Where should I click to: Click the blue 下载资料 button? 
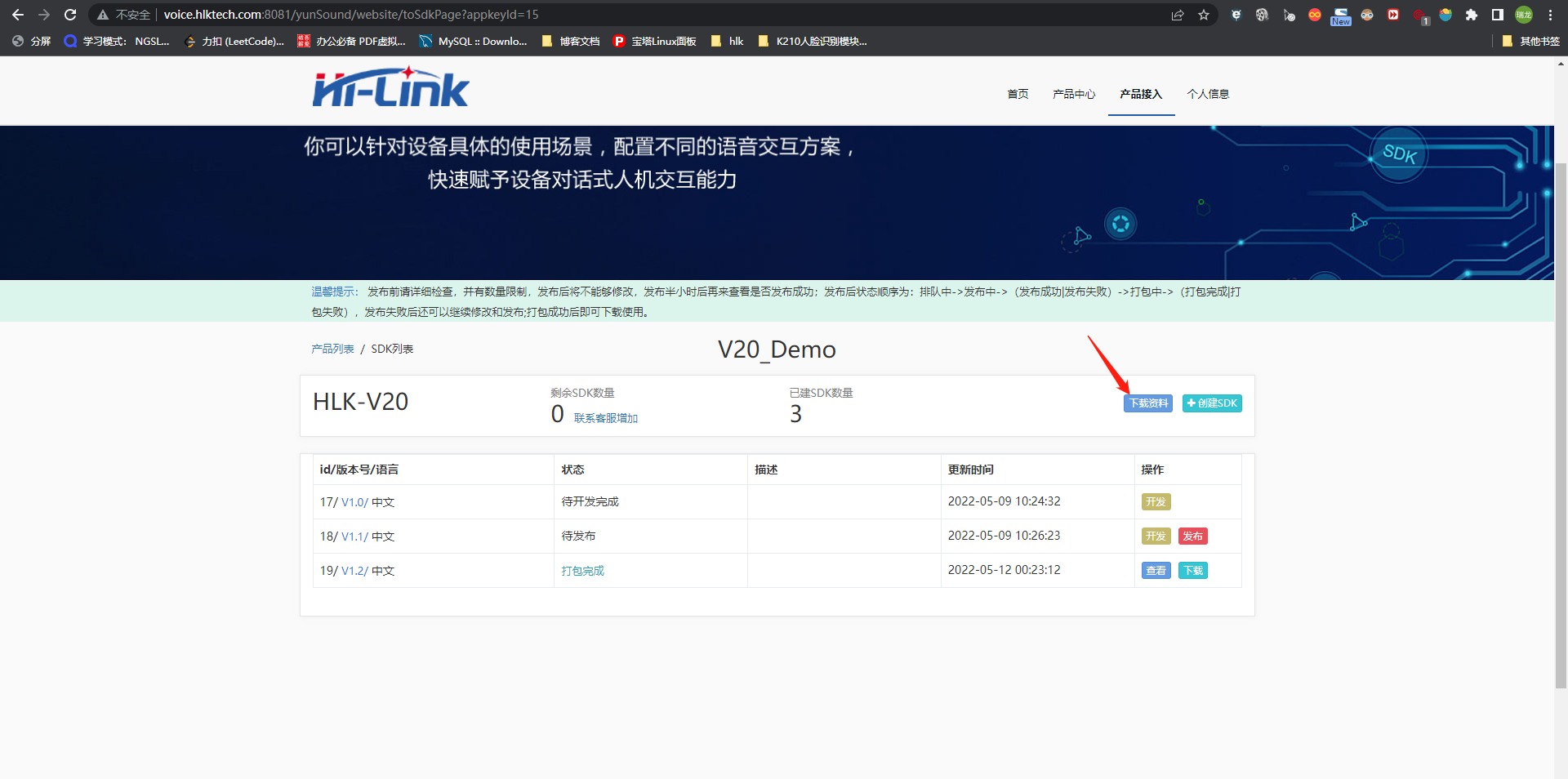(x=1148, y=403)
